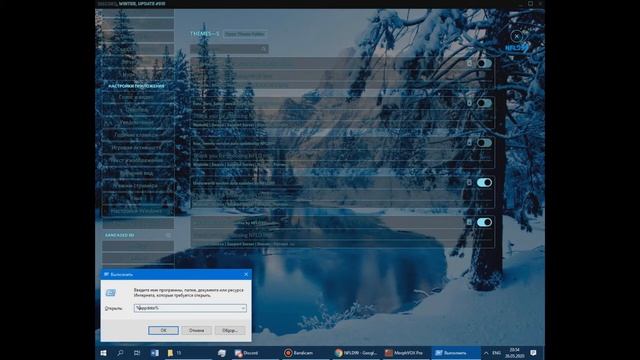Screen dimensions: 640x360
Task: Click the trash icon of fourth theme
Action: [469, 182]
